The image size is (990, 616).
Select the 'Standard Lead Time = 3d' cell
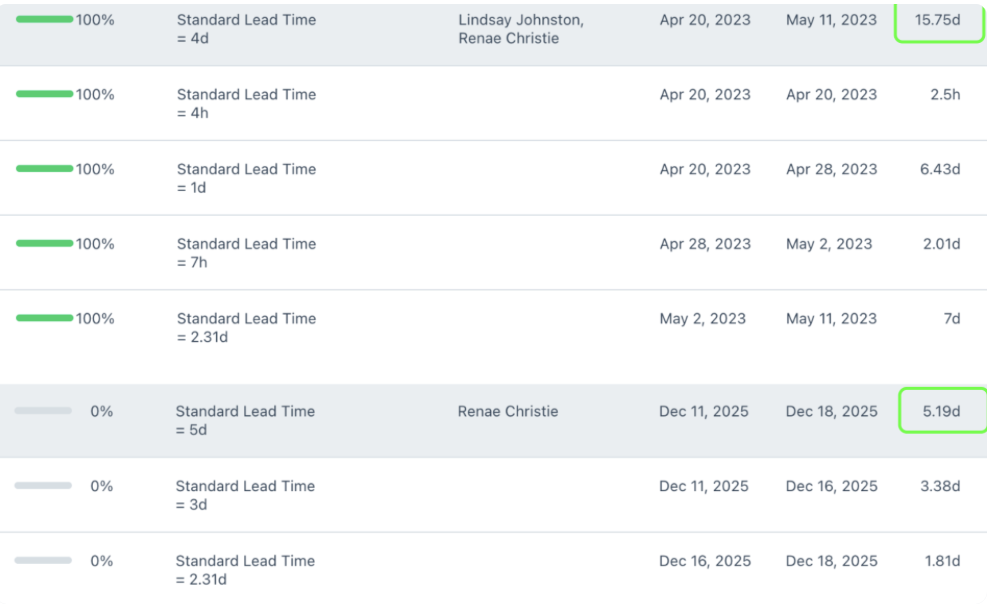point(245,495)
